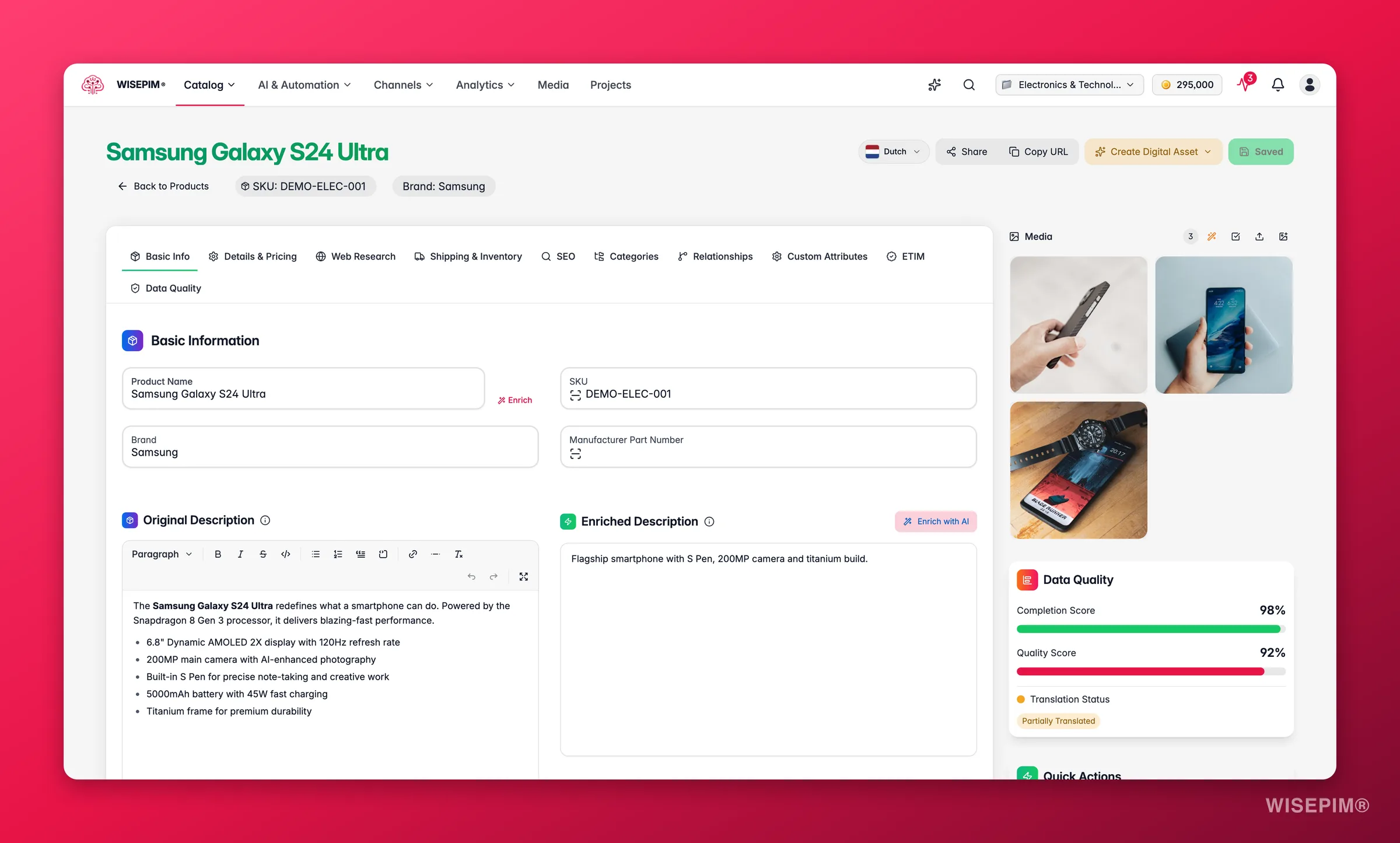Open the AI sparkle assistant icon

tap(935, 85)
